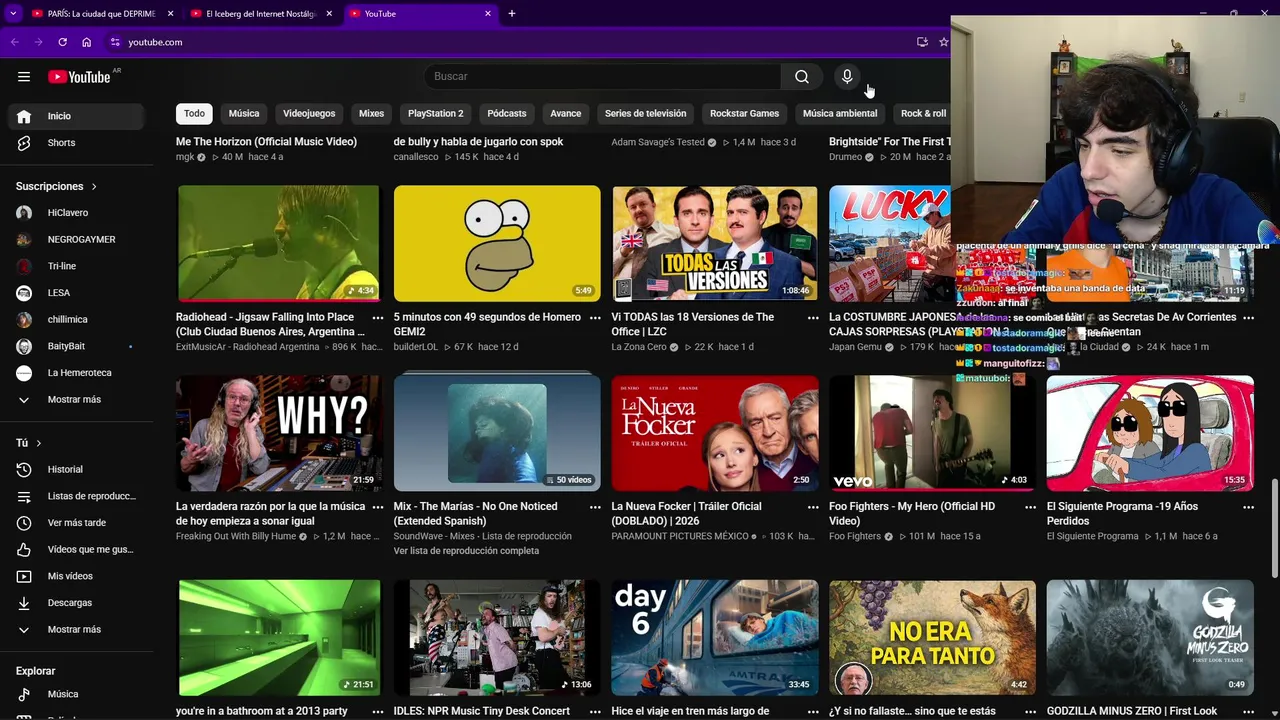Open the Avance filter chip
Viewport: 1280px width, 720px height.
[x=565, y=113]
